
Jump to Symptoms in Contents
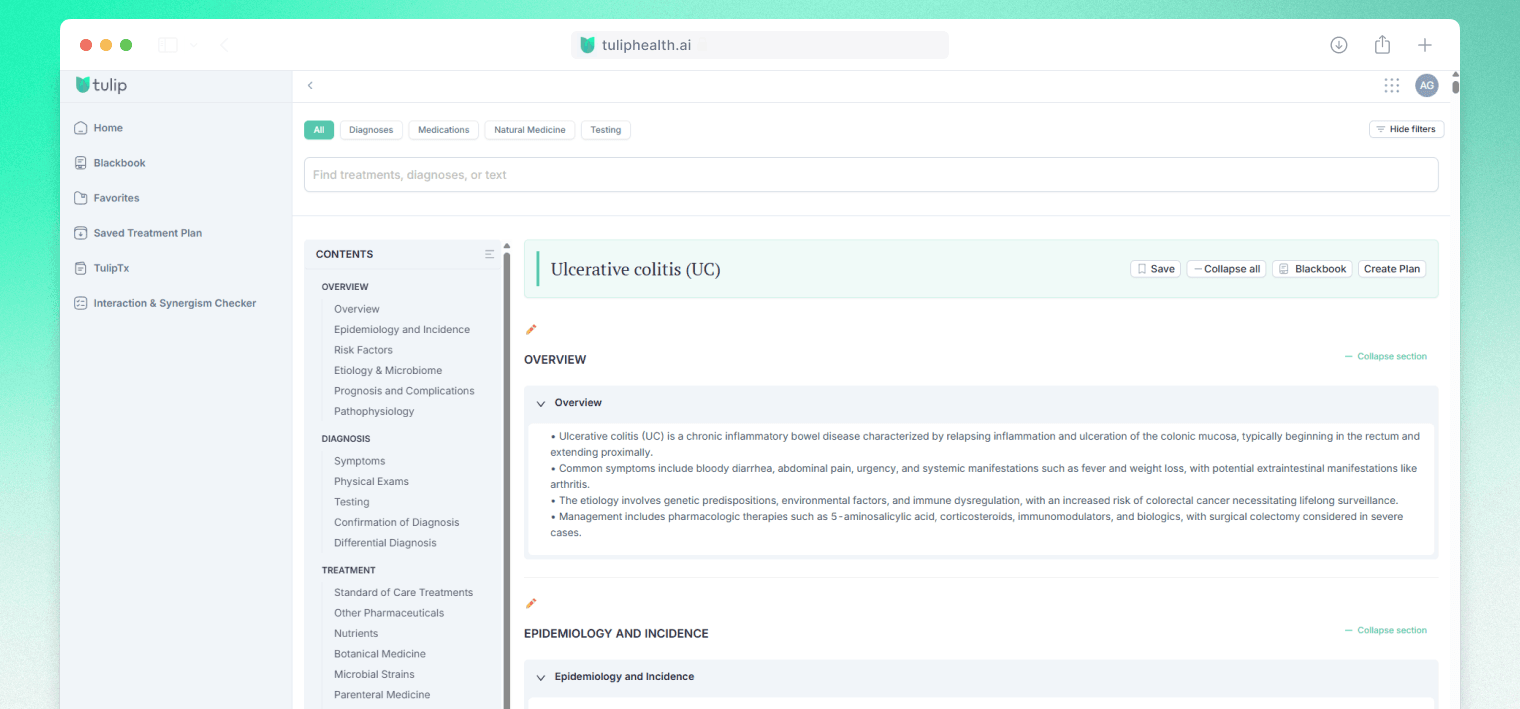click(x=359, y=461)
